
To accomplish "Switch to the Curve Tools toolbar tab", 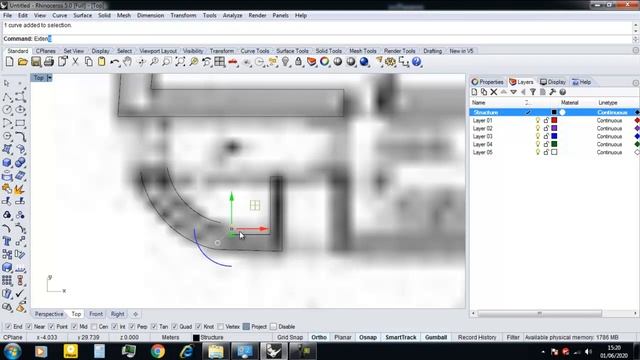I will [255, 51].
